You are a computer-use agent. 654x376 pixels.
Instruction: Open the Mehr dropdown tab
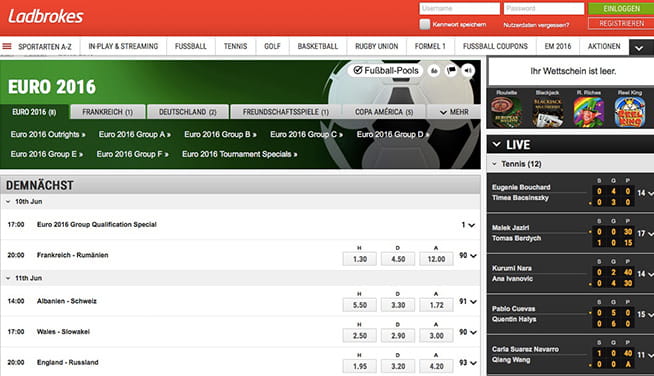pos(454,112)
